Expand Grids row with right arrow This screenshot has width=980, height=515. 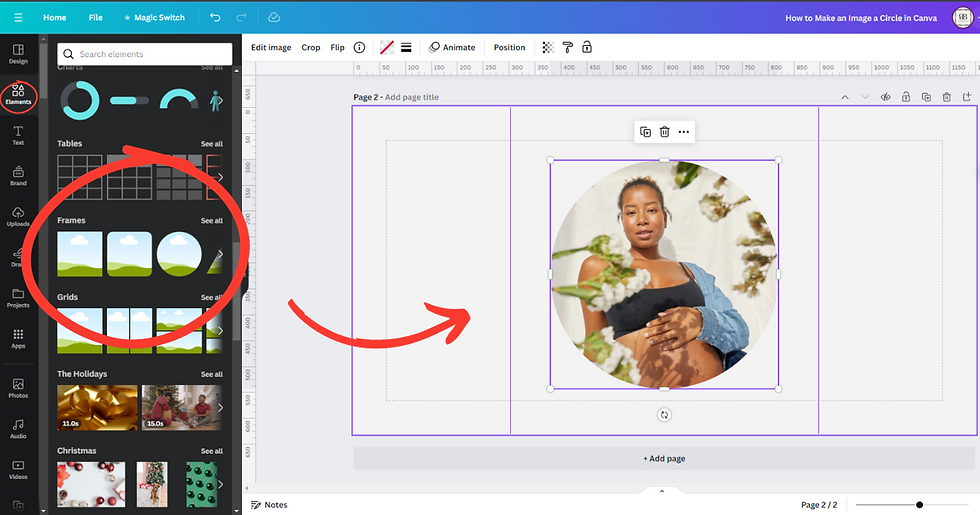(220, 331)
